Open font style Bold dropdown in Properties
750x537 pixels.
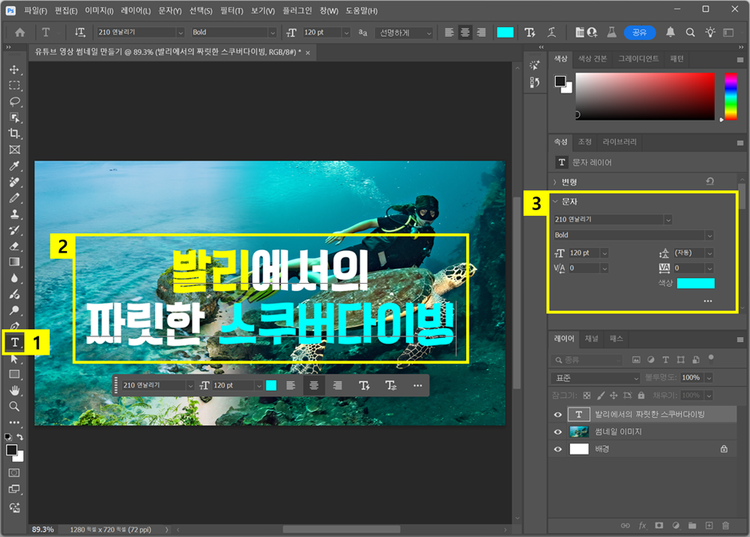pyautogui.click(x=709, y=235)
